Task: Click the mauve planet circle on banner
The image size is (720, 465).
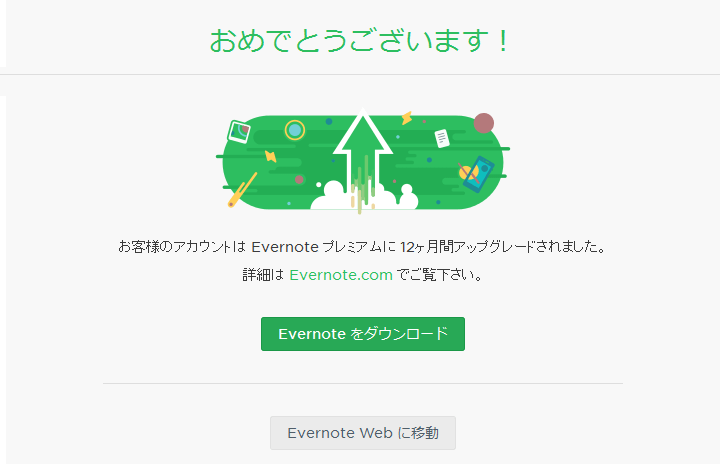Action: (484, 123)
